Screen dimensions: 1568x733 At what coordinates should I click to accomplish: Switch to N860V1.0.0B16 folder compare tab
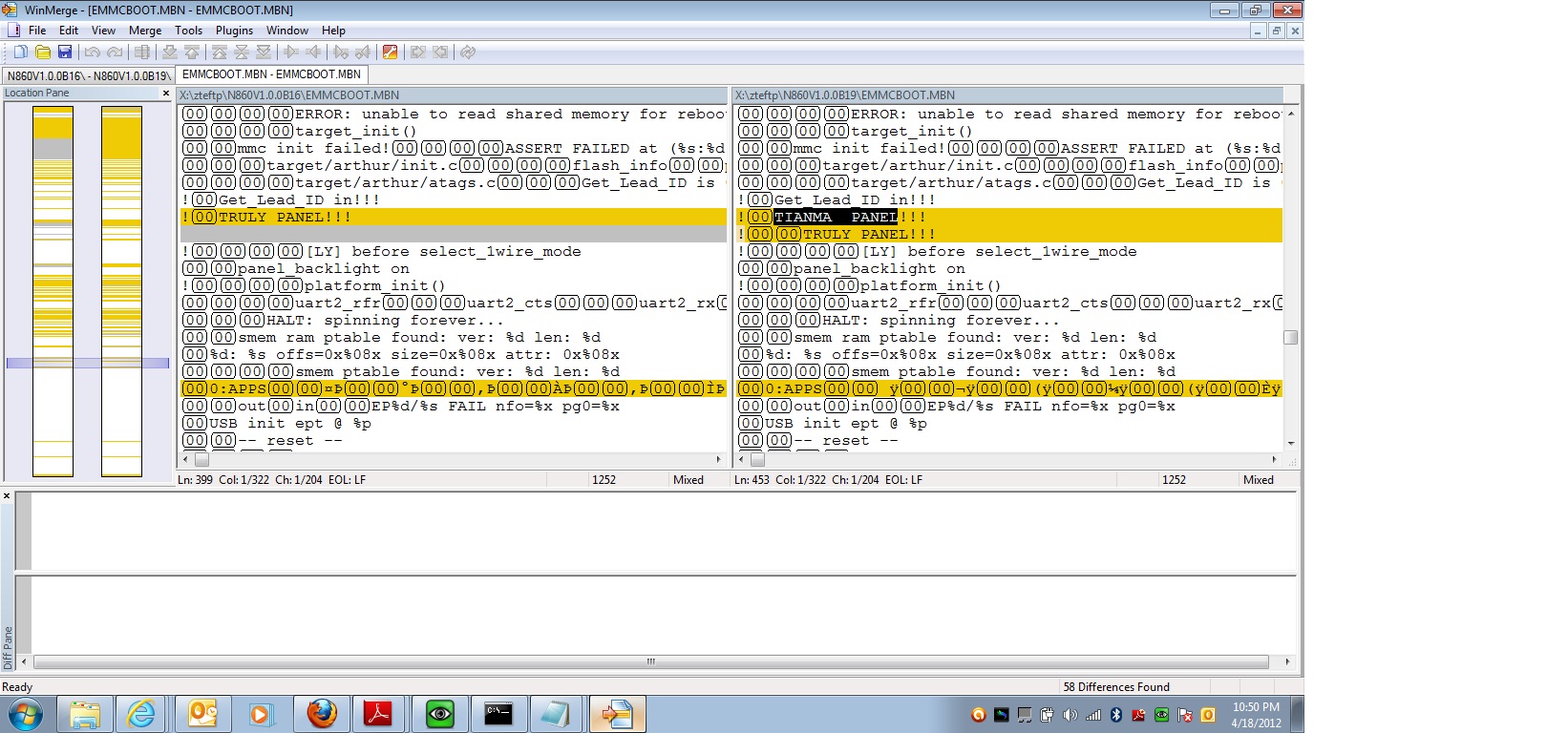(x=88, y=75)
